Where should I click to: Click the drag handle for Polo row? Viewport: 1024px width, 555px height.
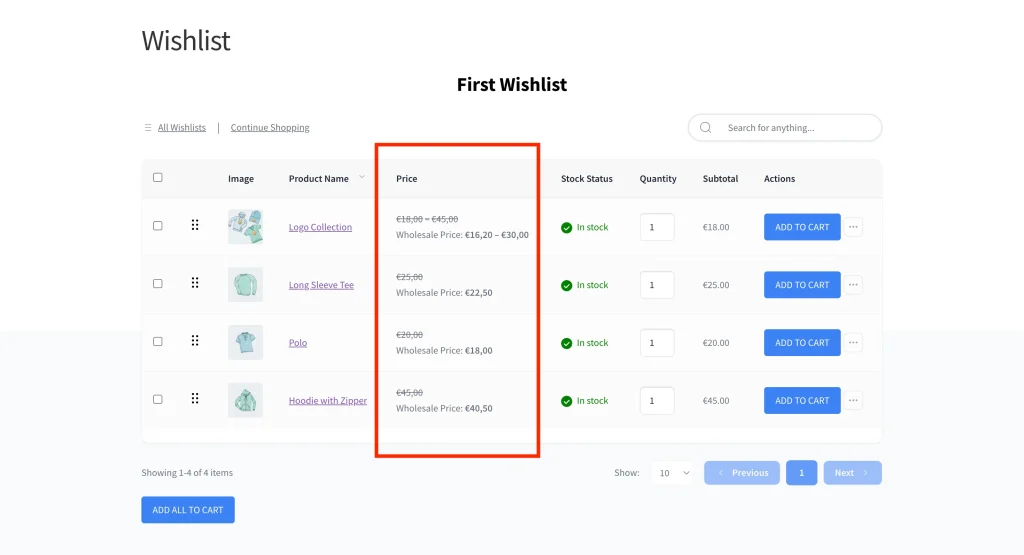[195, 341]
